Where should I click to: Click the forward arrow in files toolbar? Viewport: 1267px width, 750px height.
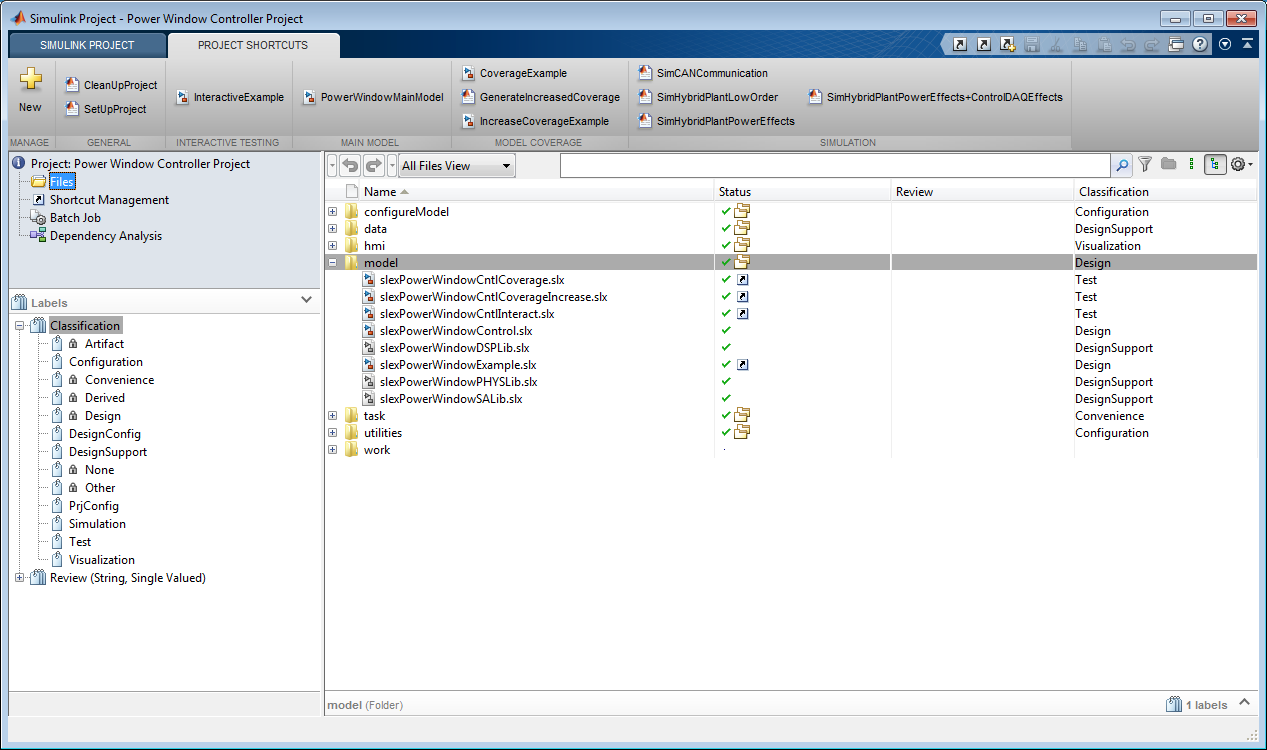[373, 166]
